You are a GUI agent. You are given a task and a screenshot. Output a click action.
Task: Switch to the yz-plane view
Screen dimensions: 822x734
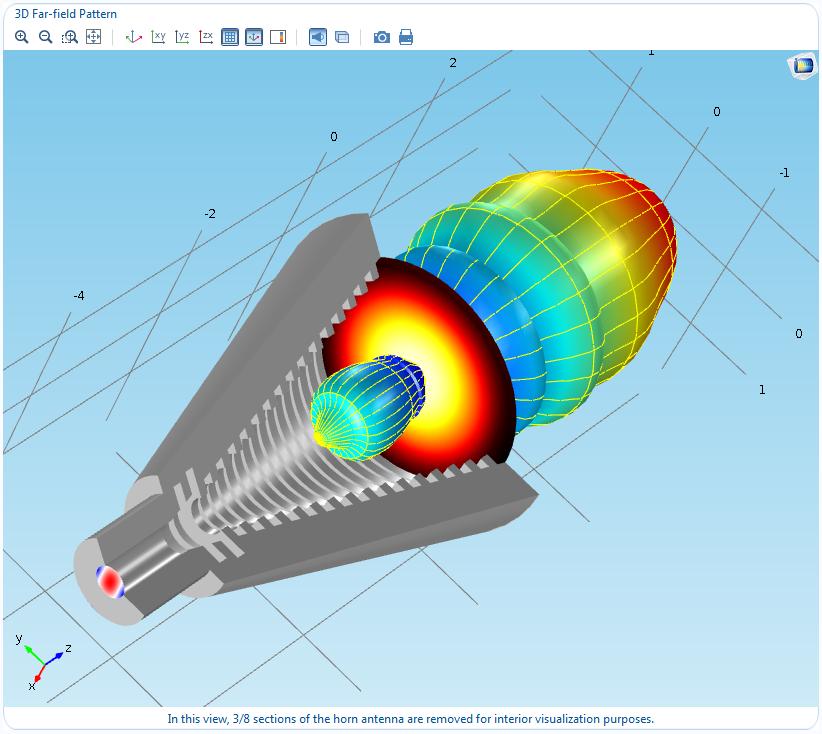click(x=182, y=37)
